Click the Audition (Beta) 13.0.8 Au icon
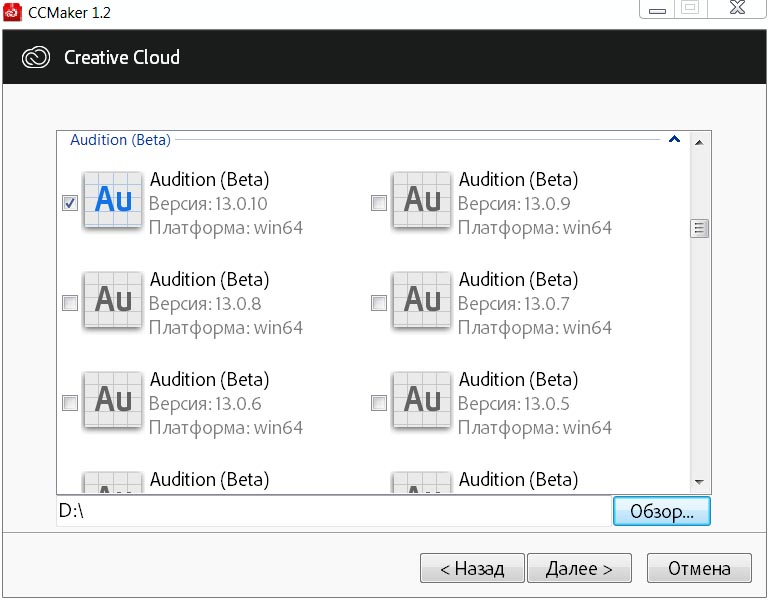 (x=113, y=300)
